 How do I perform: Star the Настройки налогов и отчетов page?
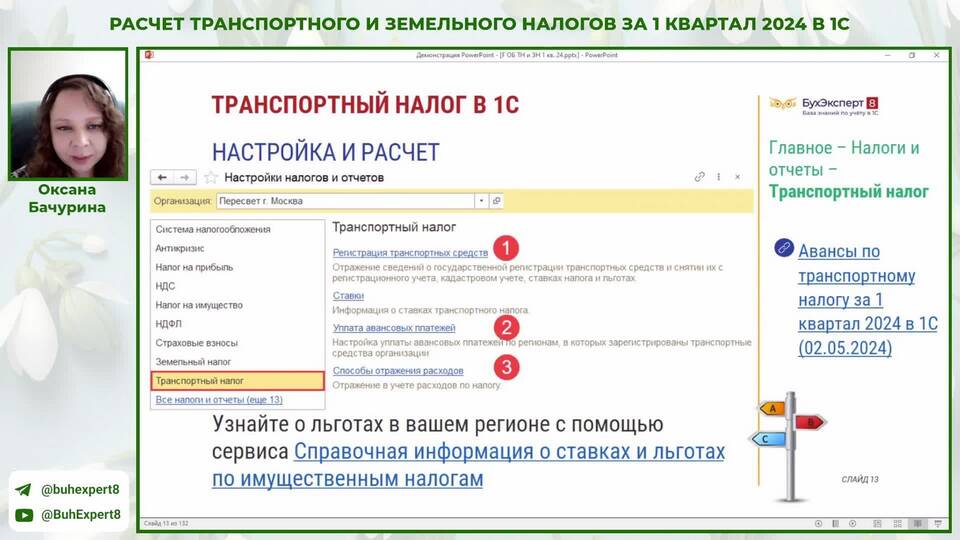(211, 178)
